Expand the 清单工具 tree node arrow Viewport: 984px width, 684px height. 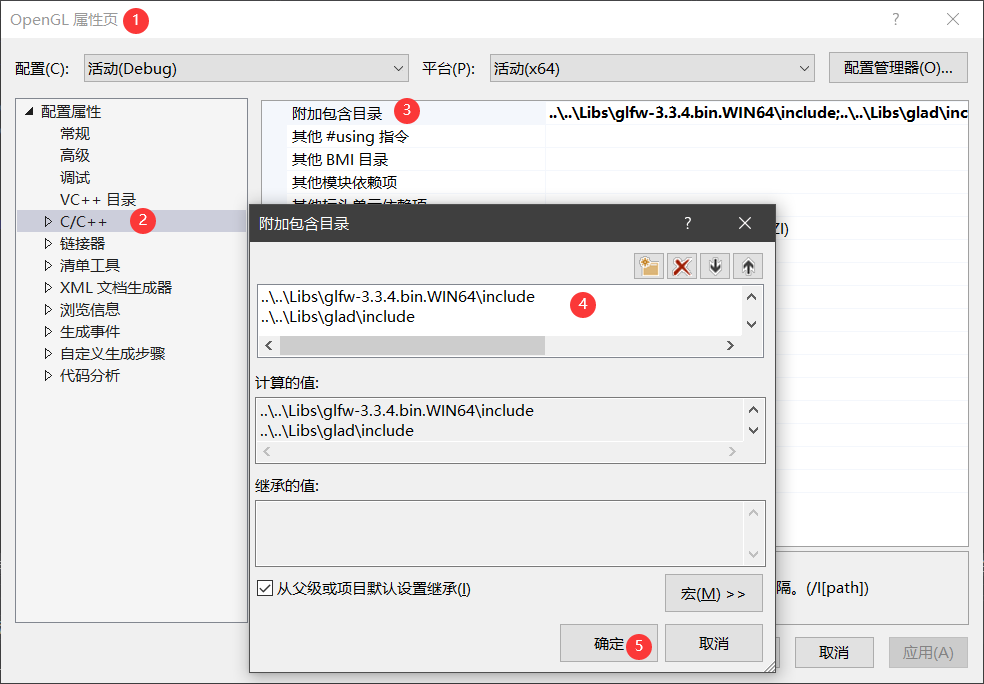click(48, 265)
